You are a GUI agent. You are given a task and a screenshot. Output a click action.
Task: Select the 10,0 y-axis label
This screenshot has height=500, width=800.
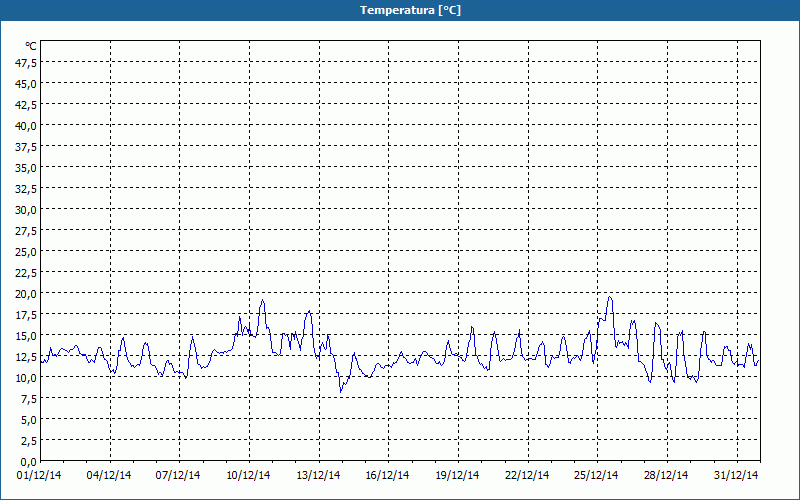[x=27, y=379]
